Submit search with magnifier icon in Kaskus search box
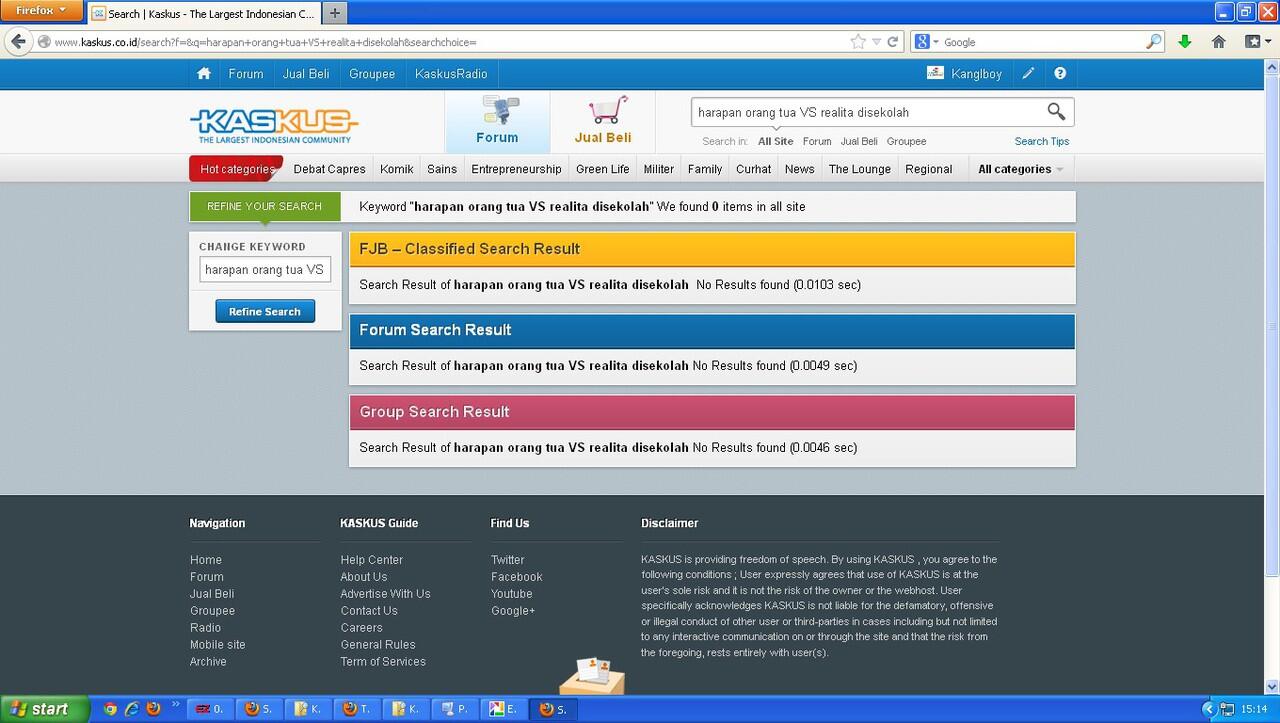Image resolution: width=1280 pixels, height=723 pixels. tap(1056, 112)
